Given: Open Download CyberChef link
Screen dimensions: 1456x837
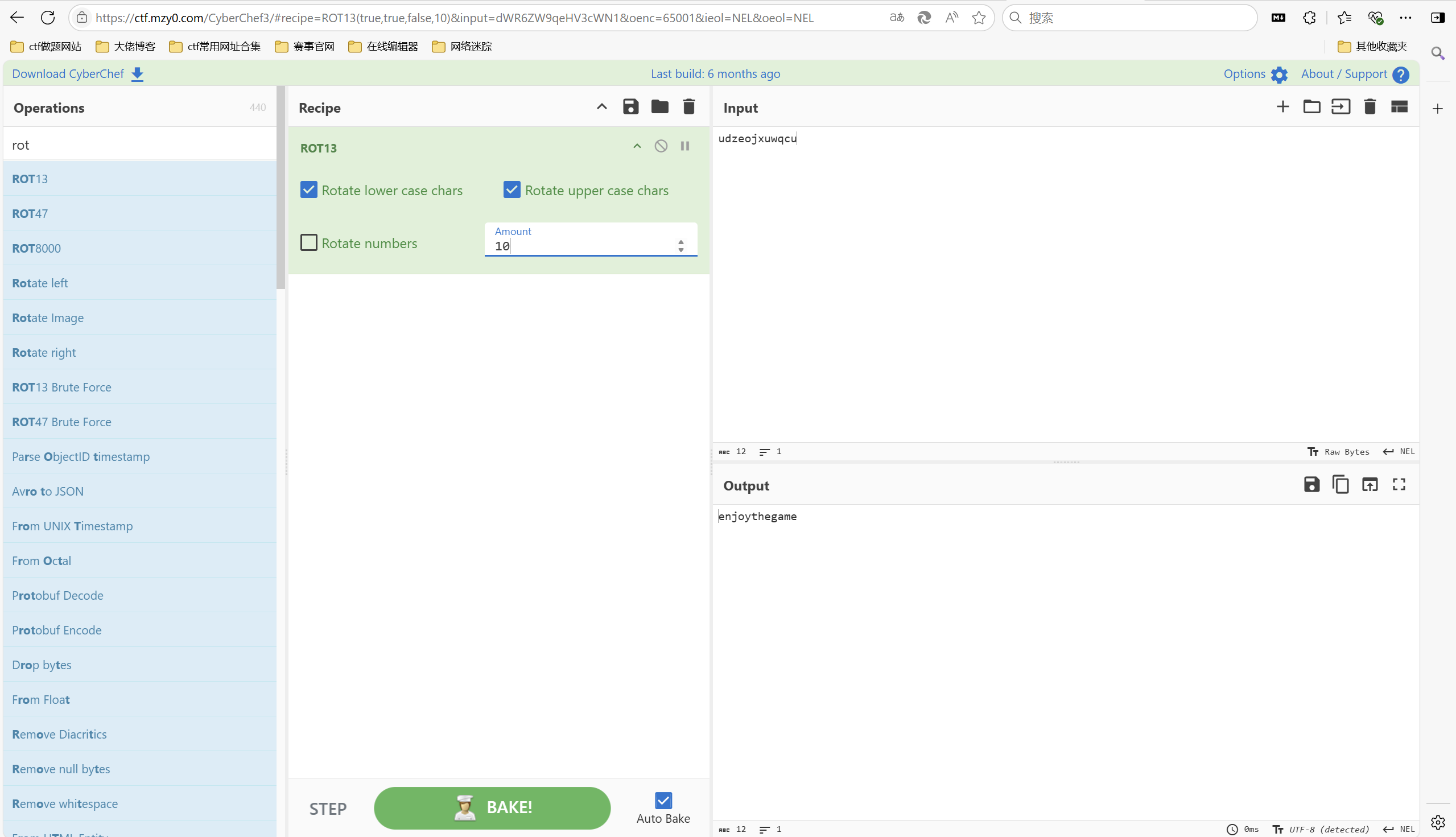Looking at the screenshot, I should (77, 73).
